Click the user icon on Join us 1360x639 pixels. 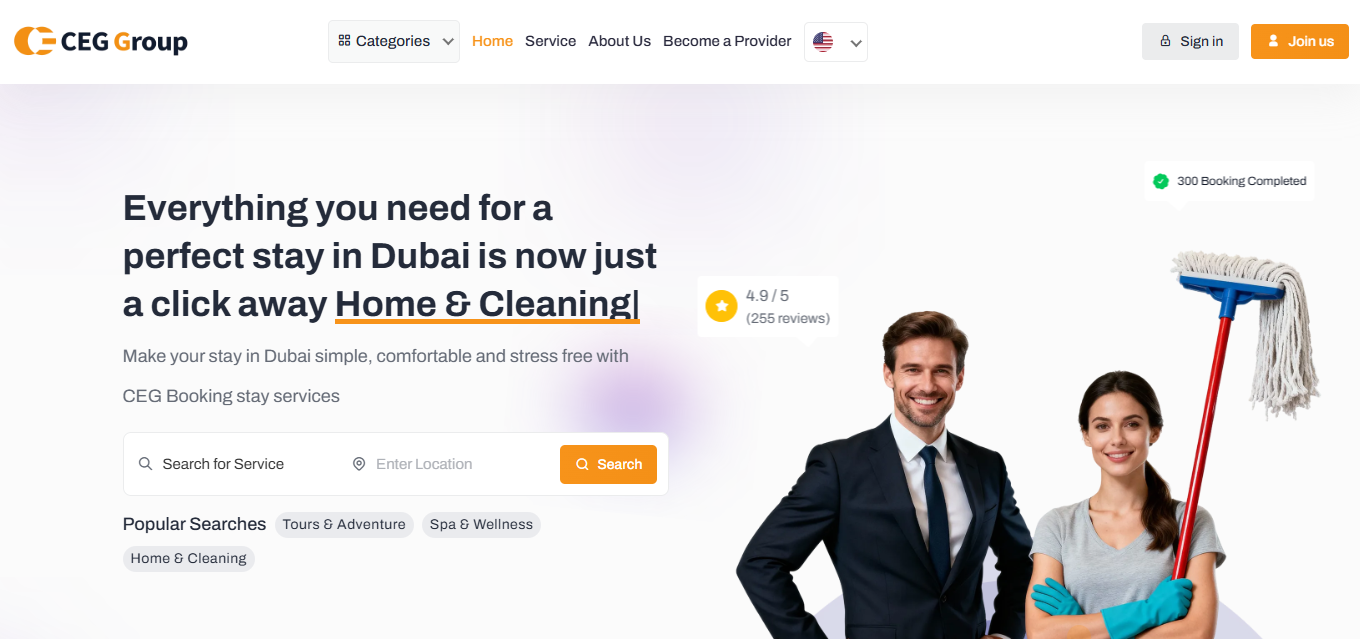[1273, 41]
